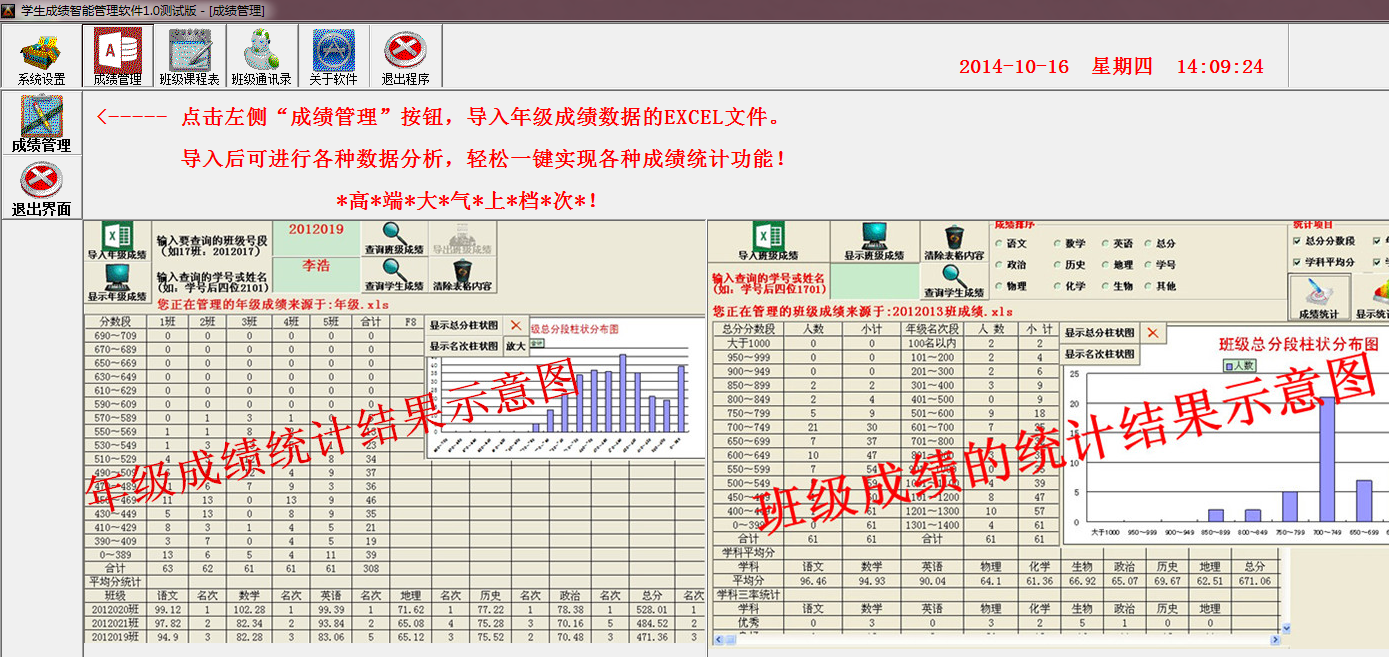The width and height of the screenshot is (1389, 657).
Task: Click 显示总分柱状图 in class panel
Action: click(x=1100, y=333)
